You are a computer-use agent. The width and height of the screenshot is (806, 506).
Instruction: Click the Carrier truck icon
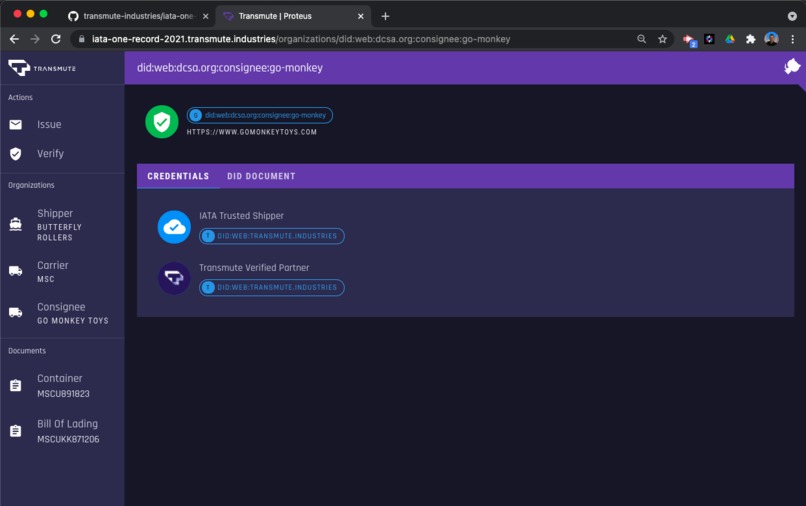point(15,271)
